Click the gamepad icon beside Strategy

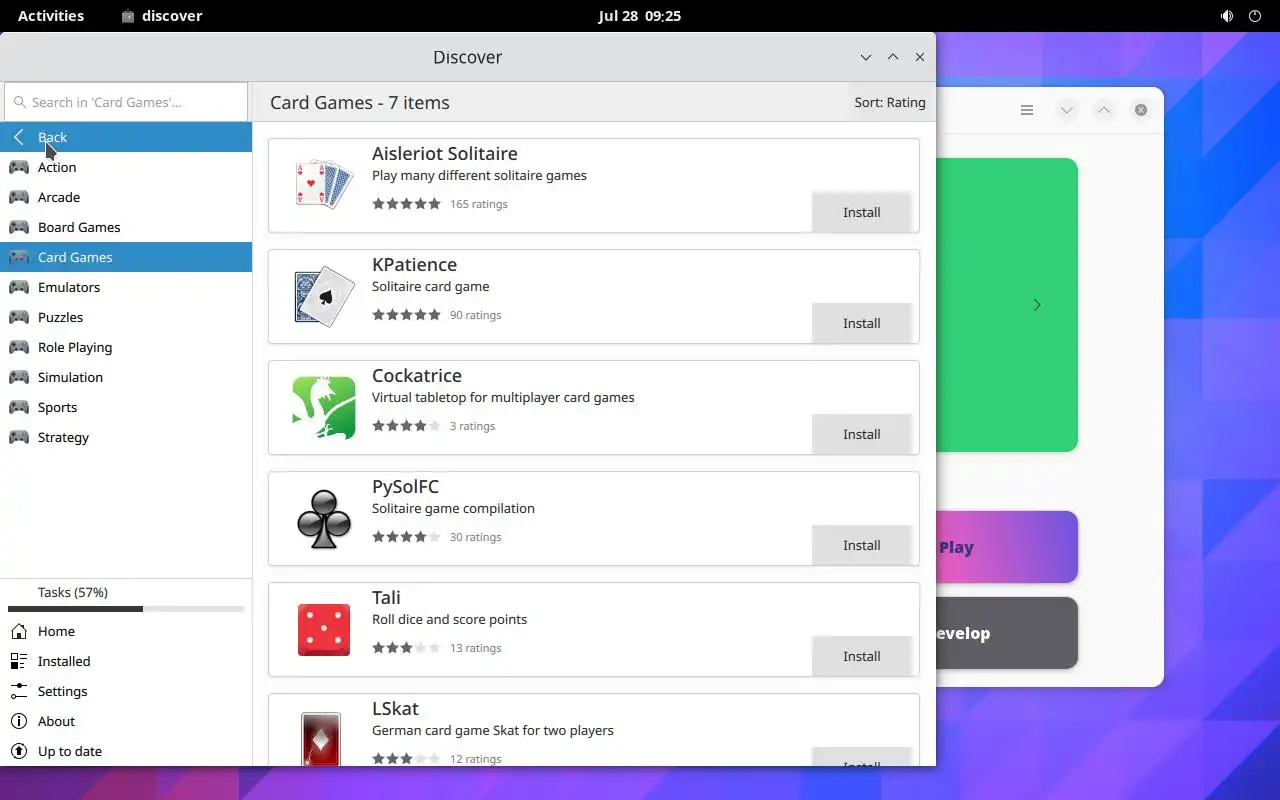19,437
